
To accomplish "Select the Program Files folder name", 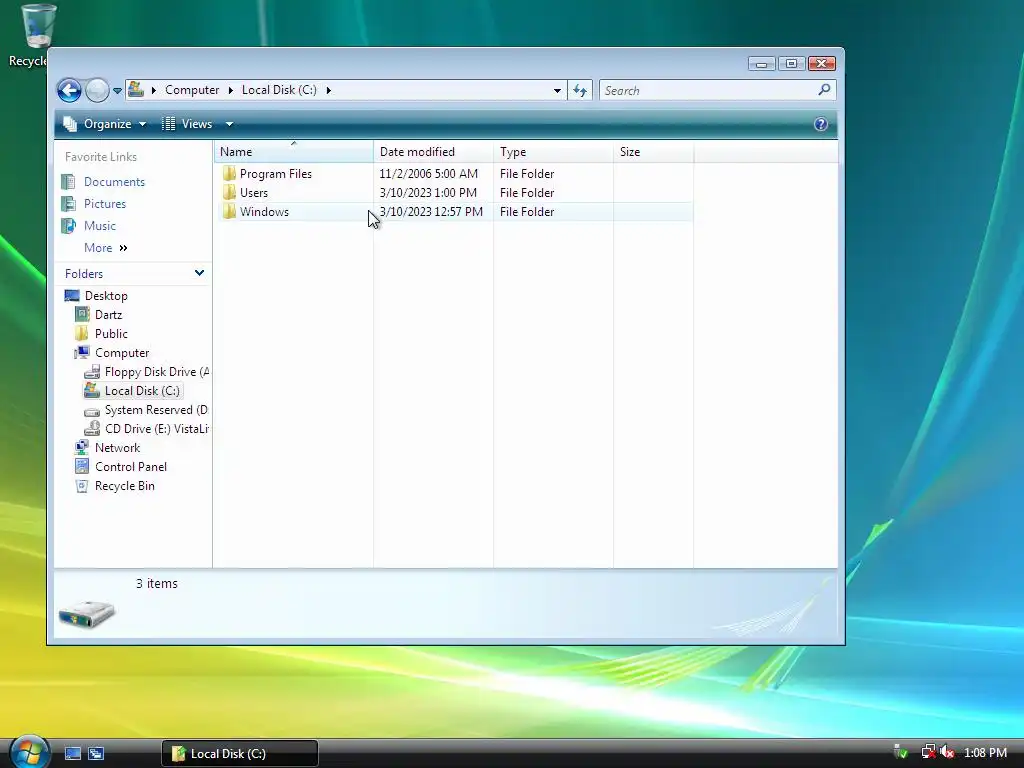I will coord(276,174).
